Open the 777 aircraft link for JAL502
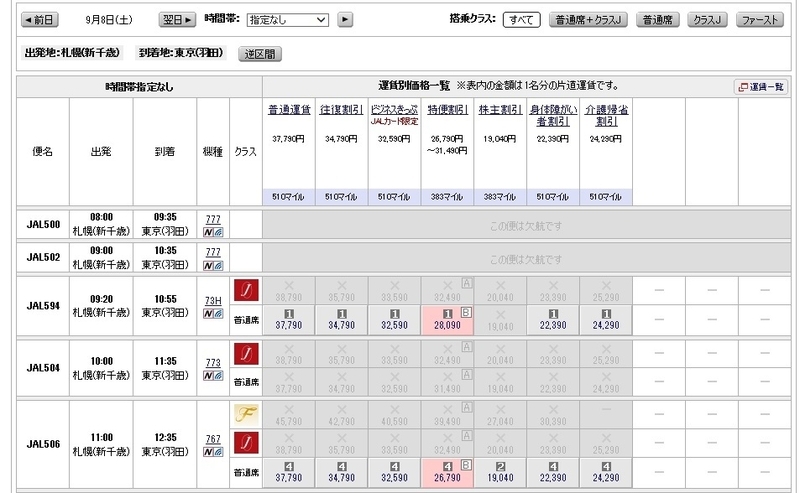The width and height of the screenshot is (800, 493). (213, 252)
